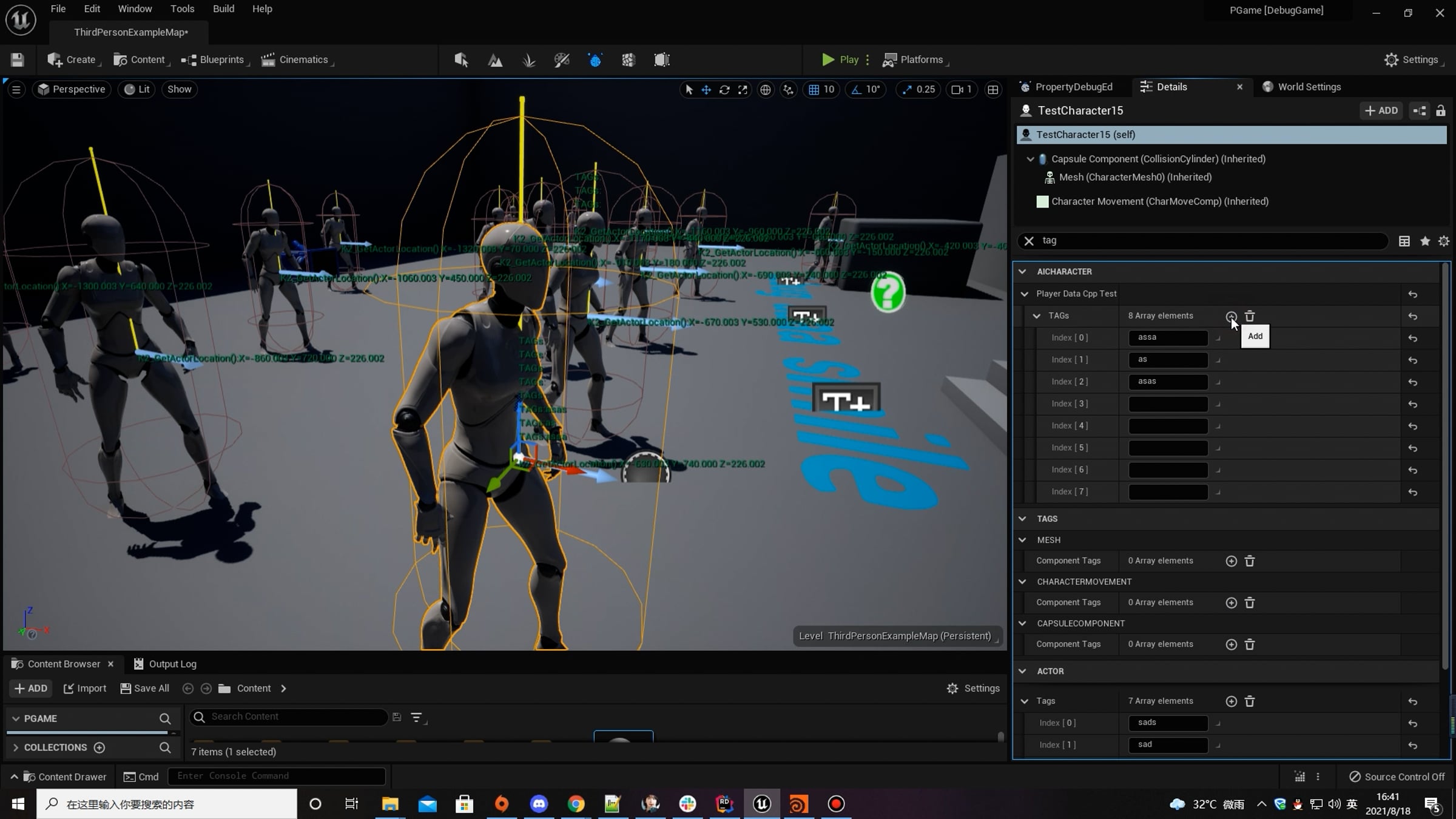1456x819 pixels.
Task: Choose the translate gizmo tool
Action: pos(706,90)
